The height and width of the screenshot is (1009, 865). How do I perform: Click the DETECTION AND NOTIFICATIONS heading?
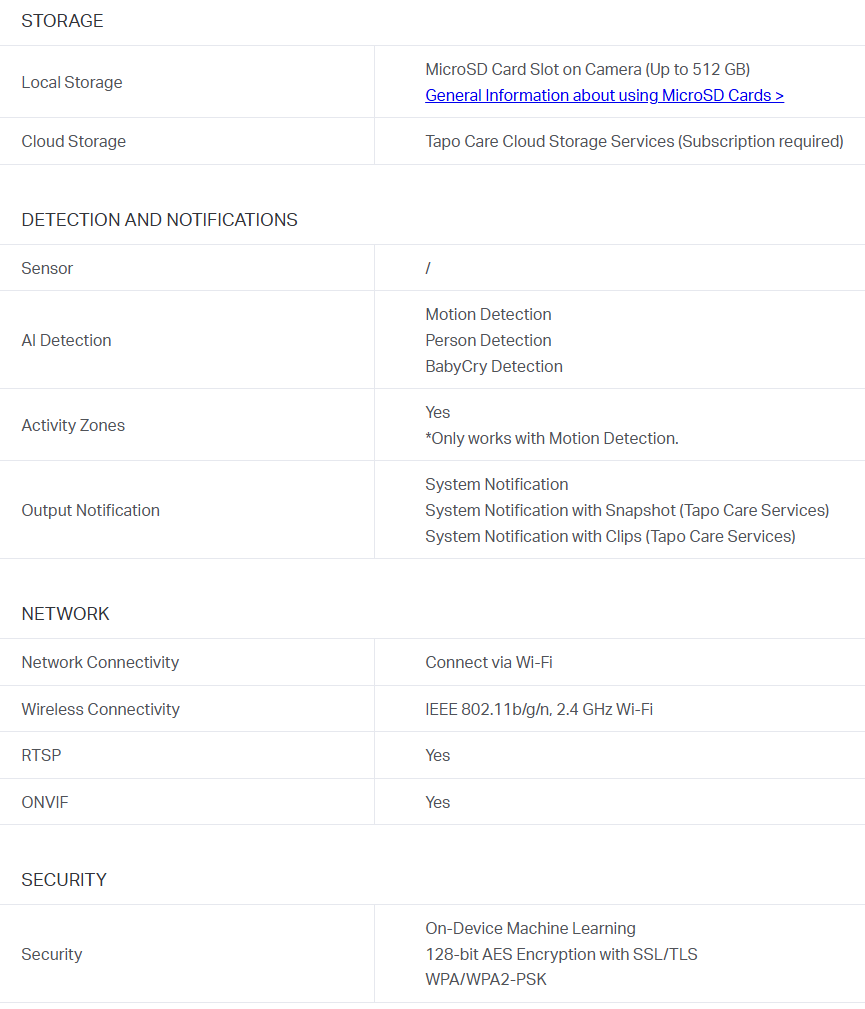159,220
